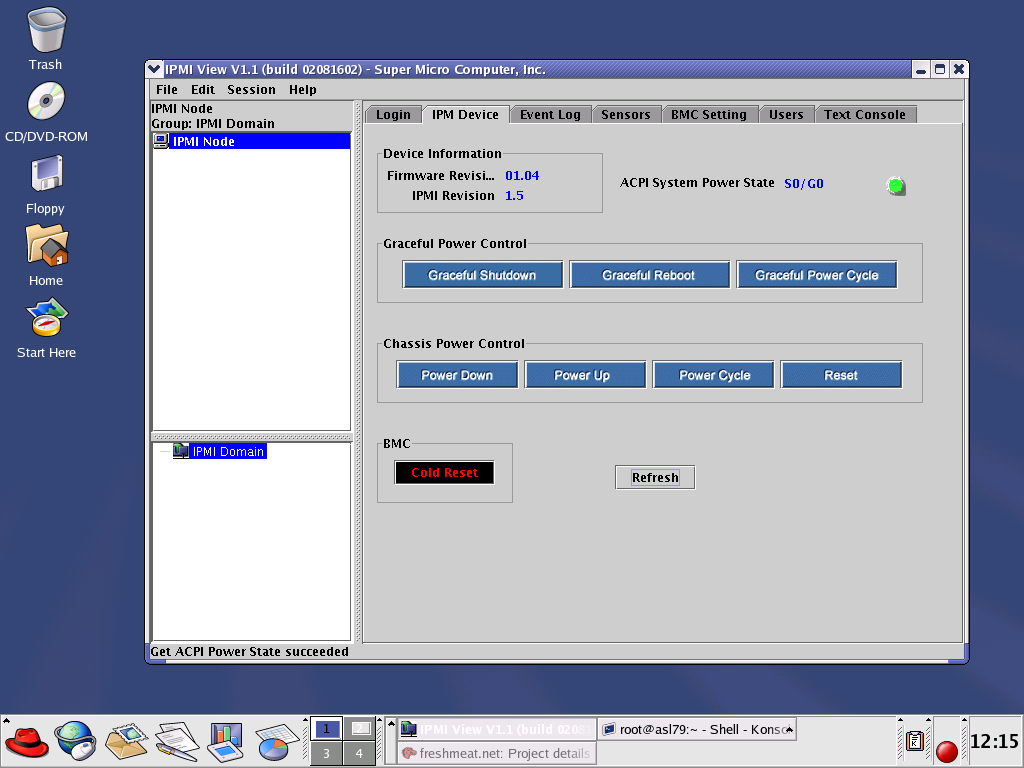
Task: Switch to virtual desktop 3
Action: pos(327,753)
